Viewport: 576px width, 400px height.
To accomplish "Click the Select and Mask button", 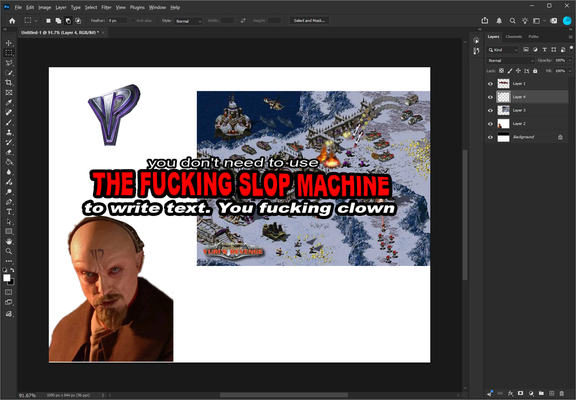I will (309, 21).
